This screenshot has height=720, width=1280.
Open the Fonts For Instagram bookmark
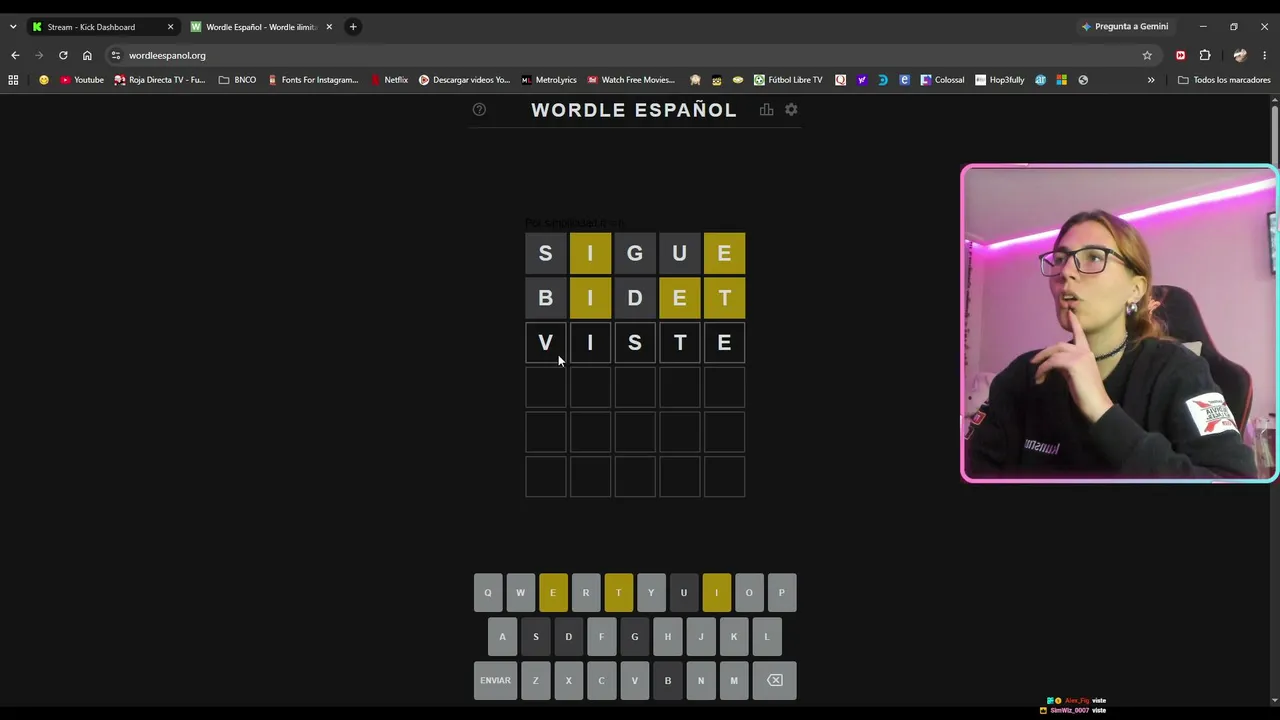[313, 80]
